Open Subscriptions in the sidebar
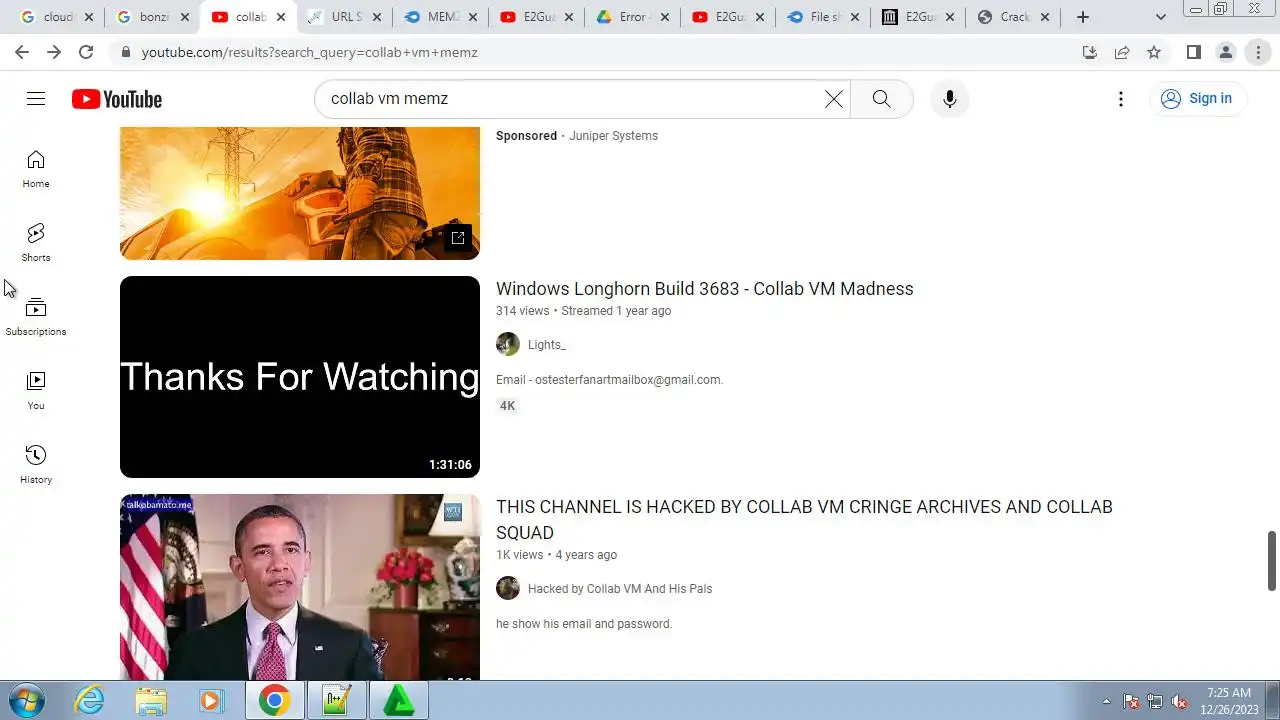Image resolution: width=1280 pixels, height=720 pixels. coord(36,317)
